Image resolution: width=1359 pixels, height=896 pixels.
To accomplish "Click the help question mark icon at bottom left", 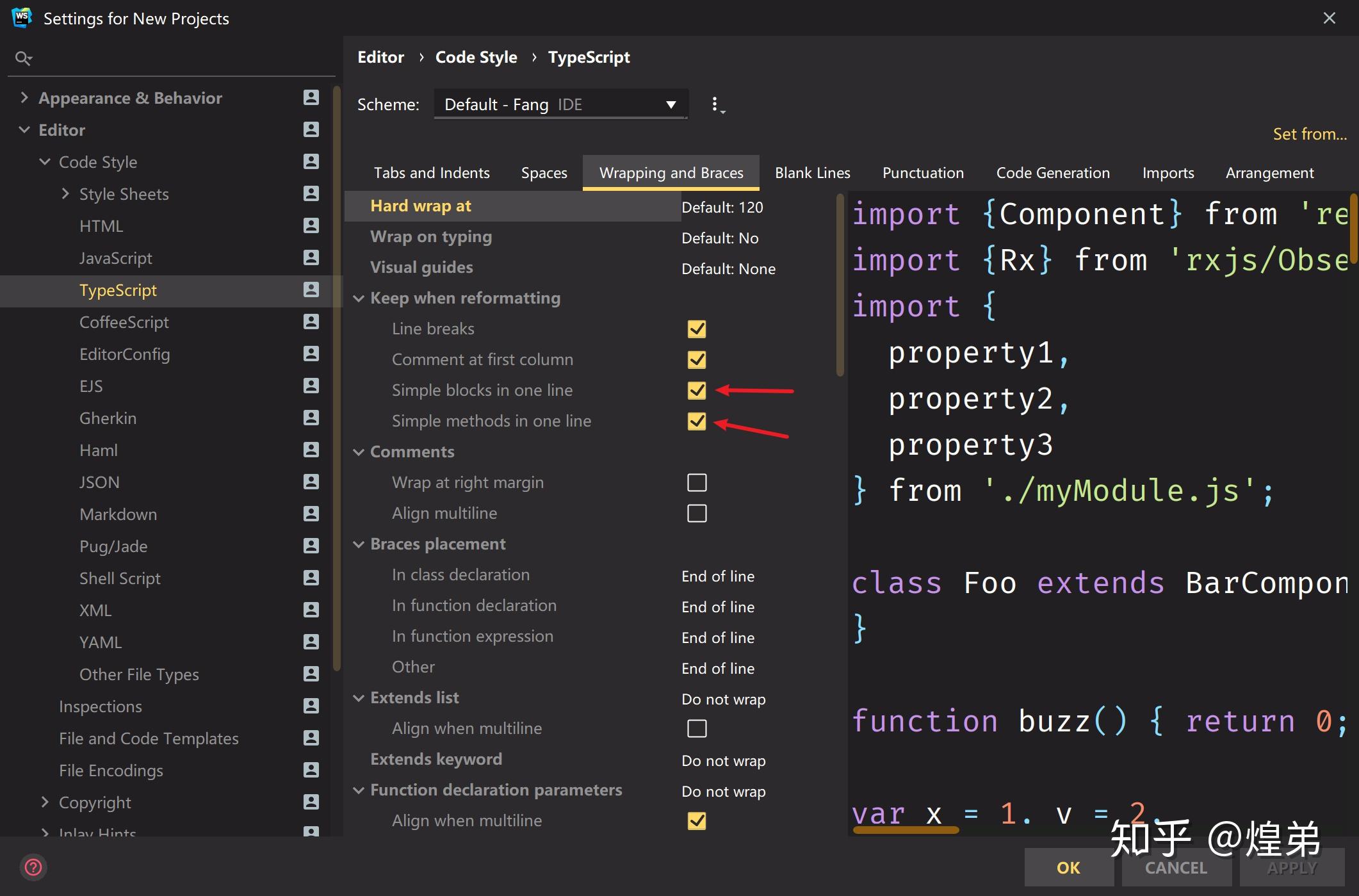I will click(x=33, y=867).
